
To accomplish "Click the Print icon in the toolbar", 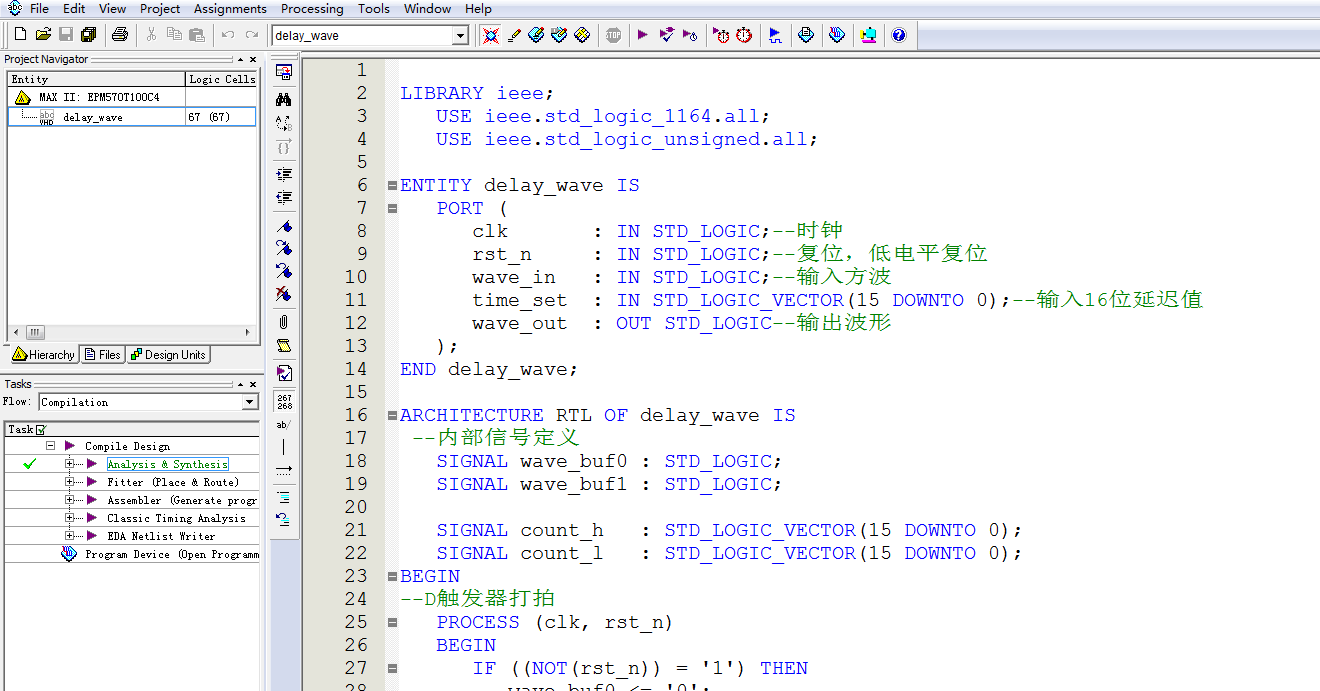I will pyautogui.click(x=120, y=35).
